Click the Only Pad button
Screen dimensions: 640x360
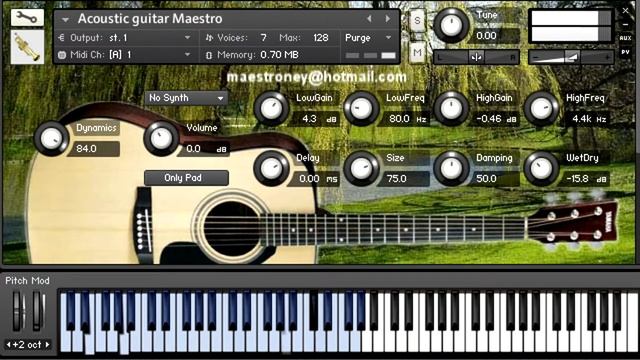(186, 178)
